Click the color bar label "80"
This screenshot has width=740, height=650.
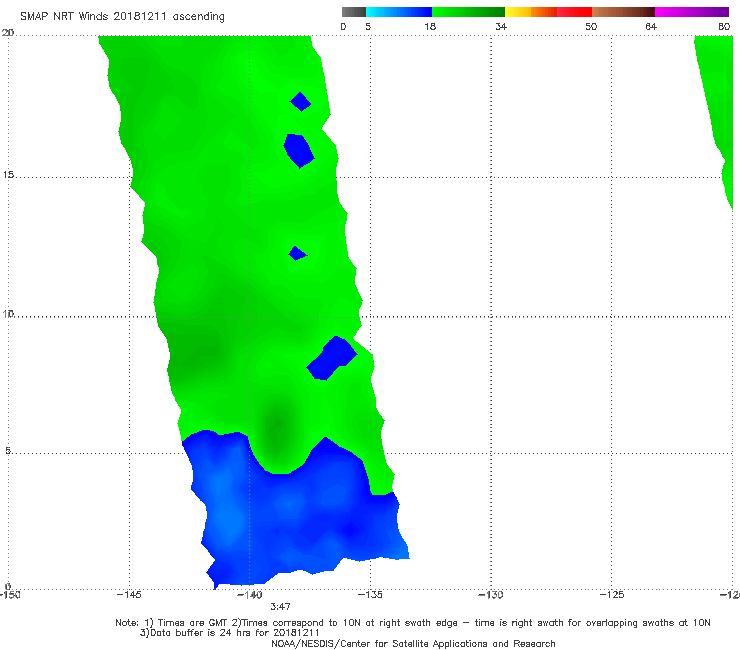[724, 26]
